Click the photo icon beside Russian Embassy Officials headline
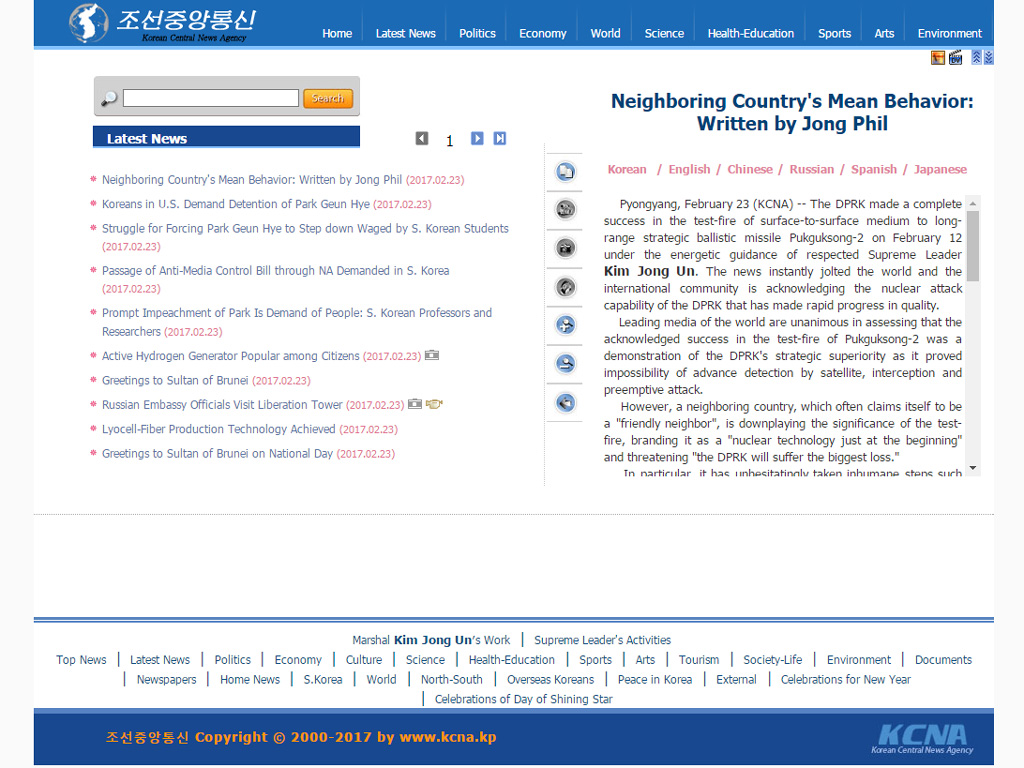The height and width of the screenshot is (768, 1024). point(415,404)
